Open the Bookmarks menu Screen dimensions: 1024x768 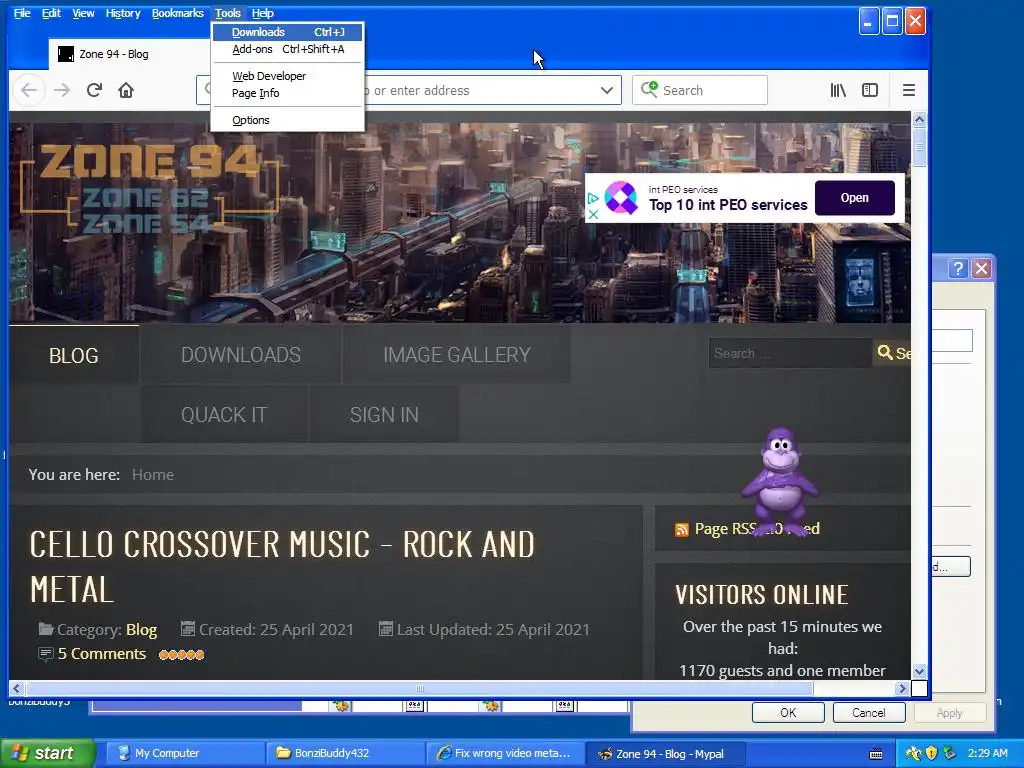point(178,13)
